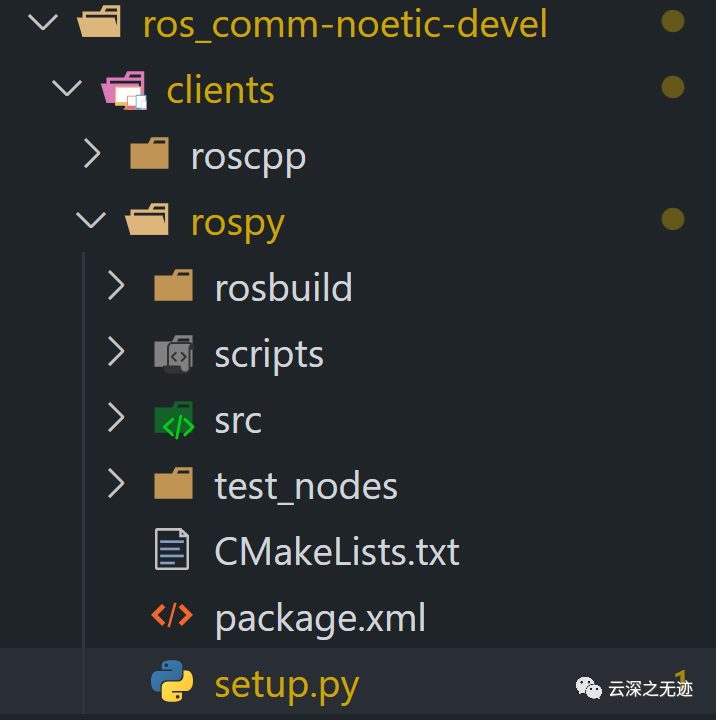Click the gray scripts folder icon

pos(174,354)
